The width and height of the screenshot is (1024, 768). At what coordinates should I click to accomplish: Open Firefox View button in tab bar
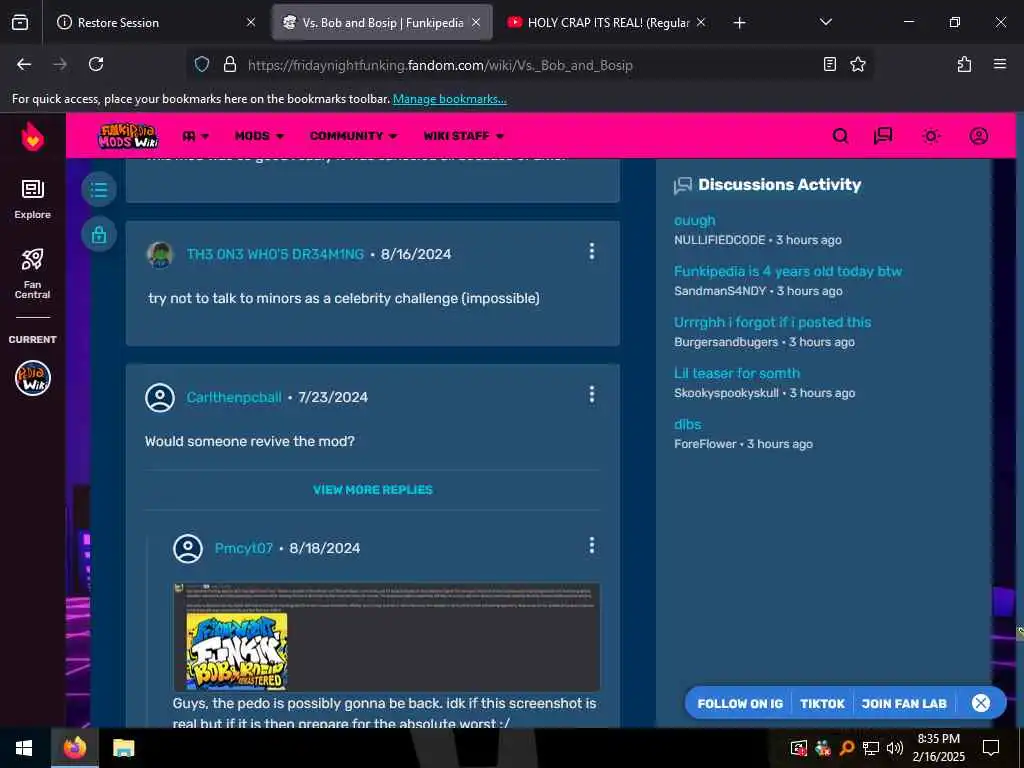click(x=20, y=22)
